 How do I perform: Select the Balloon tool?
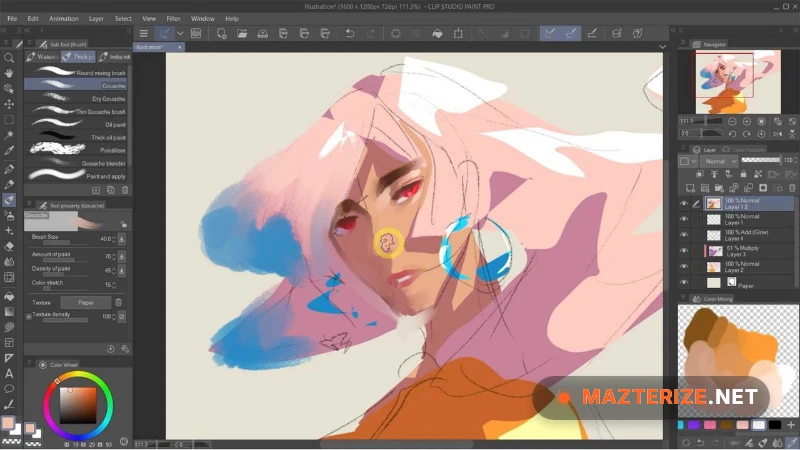pyautogui.click(x=9, y=389)
